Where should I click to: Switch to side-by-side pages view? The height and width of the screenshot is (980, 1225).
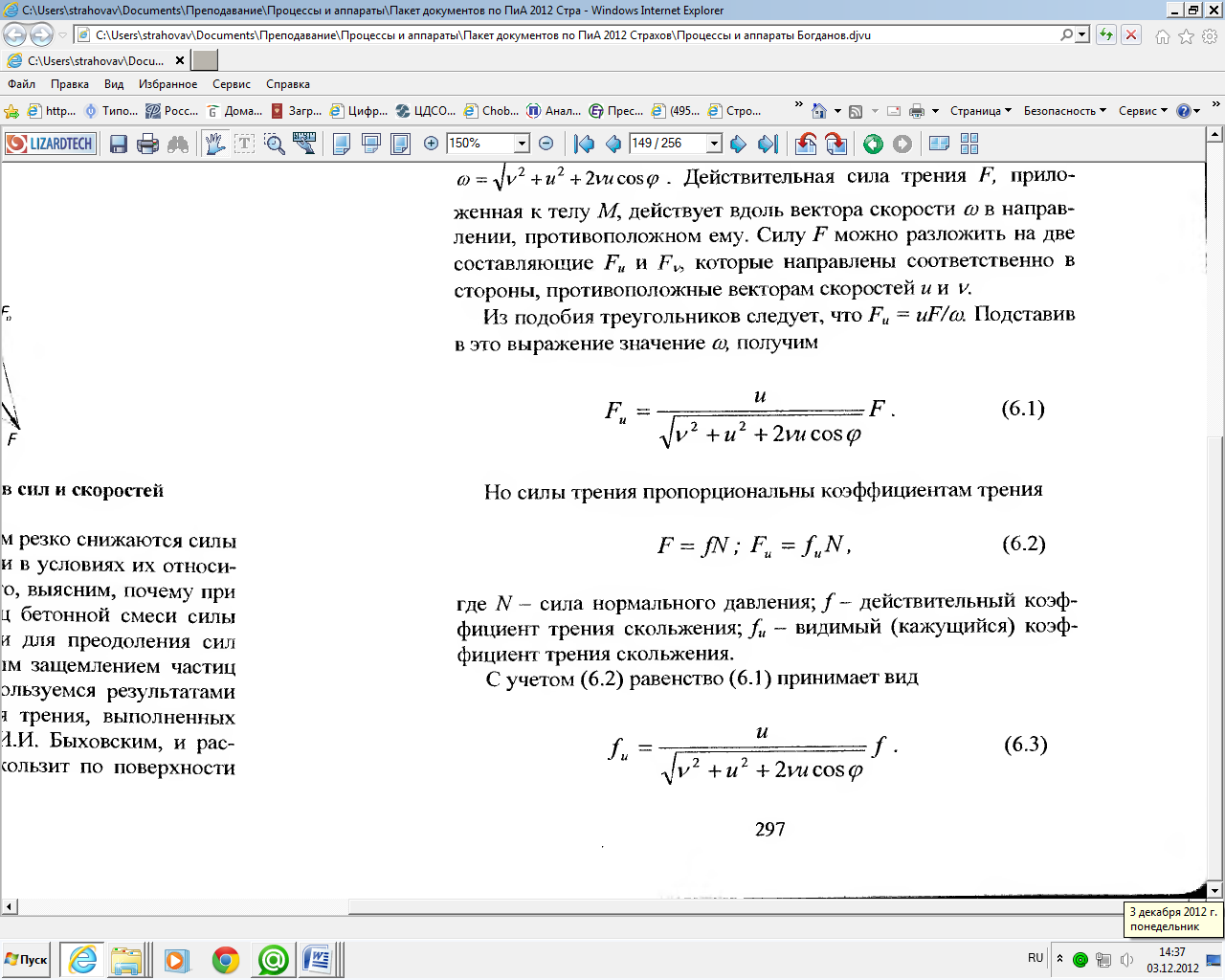point(940,144)
